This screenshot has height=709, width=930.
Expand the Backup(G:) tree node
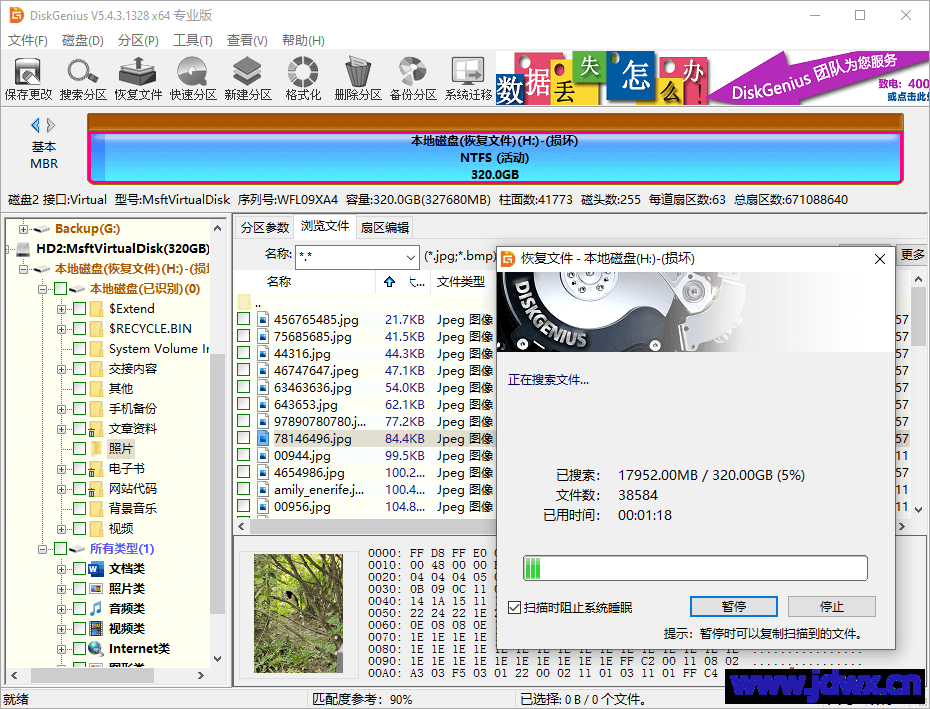click(23, 229)
